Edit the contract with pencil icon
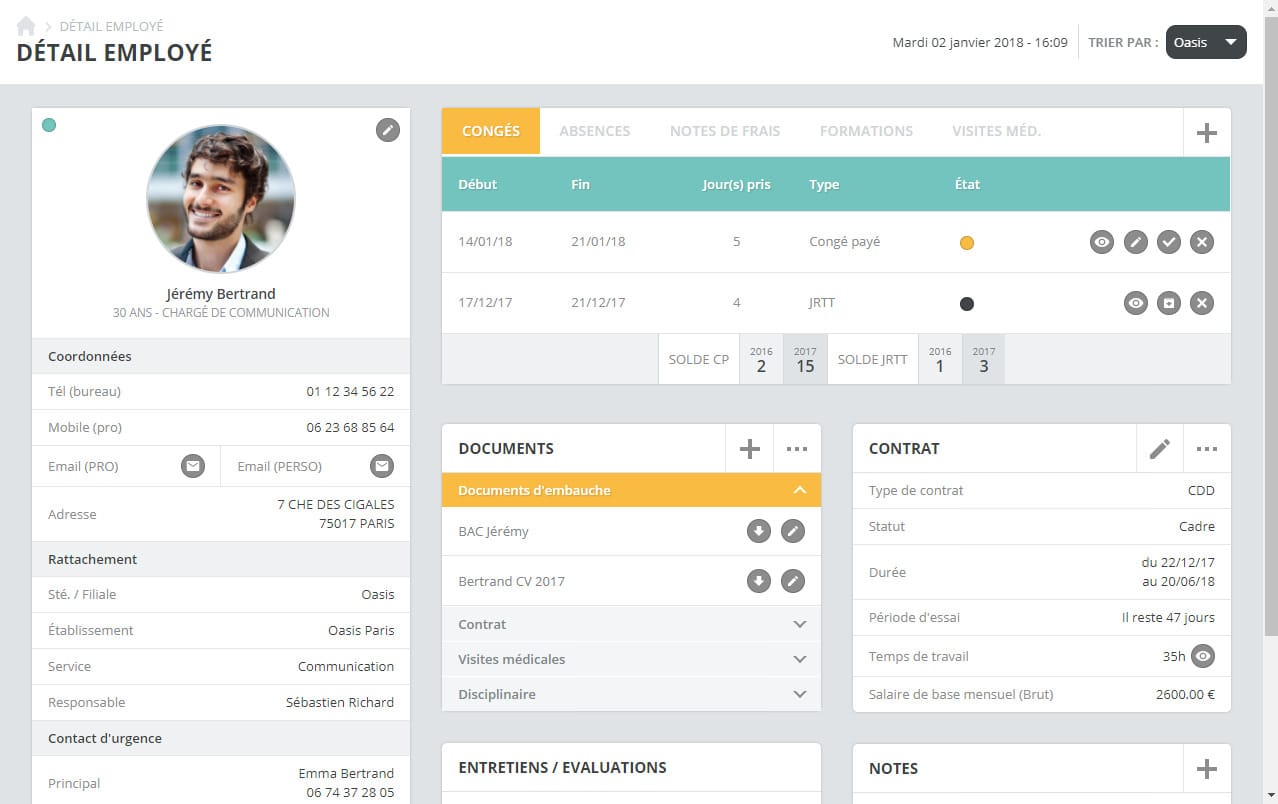 point(1160,449)
